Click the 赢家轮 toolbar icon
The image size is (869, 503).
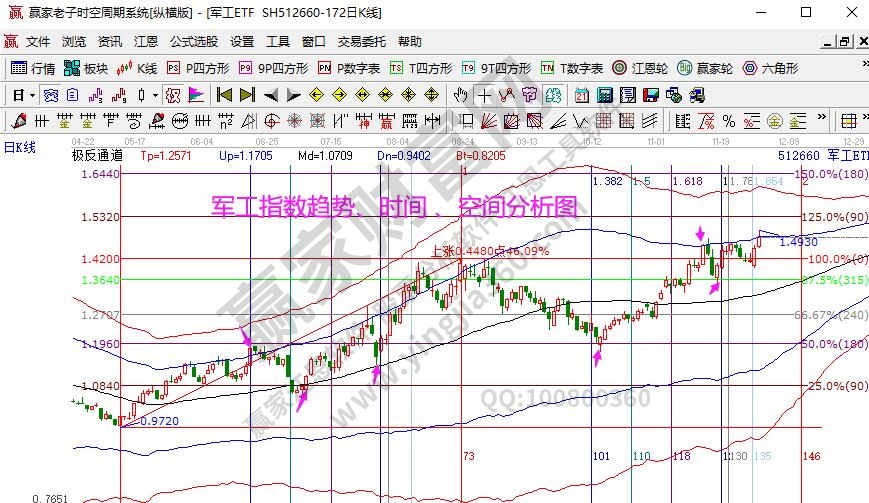pos(705,68)
